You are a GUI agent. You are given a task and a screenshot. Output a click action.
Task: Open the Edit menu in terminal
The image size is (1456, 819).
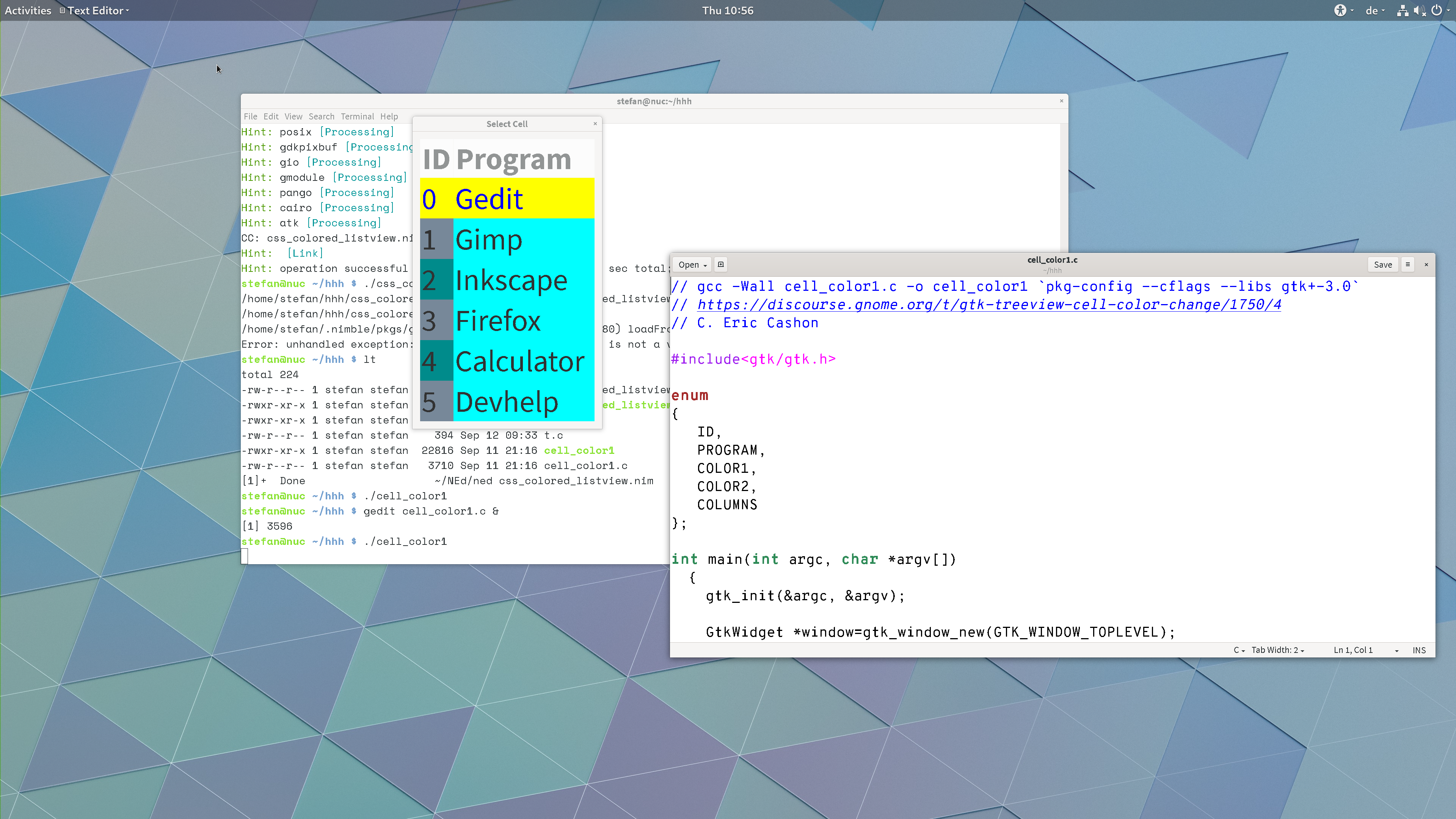pos(271,116)
